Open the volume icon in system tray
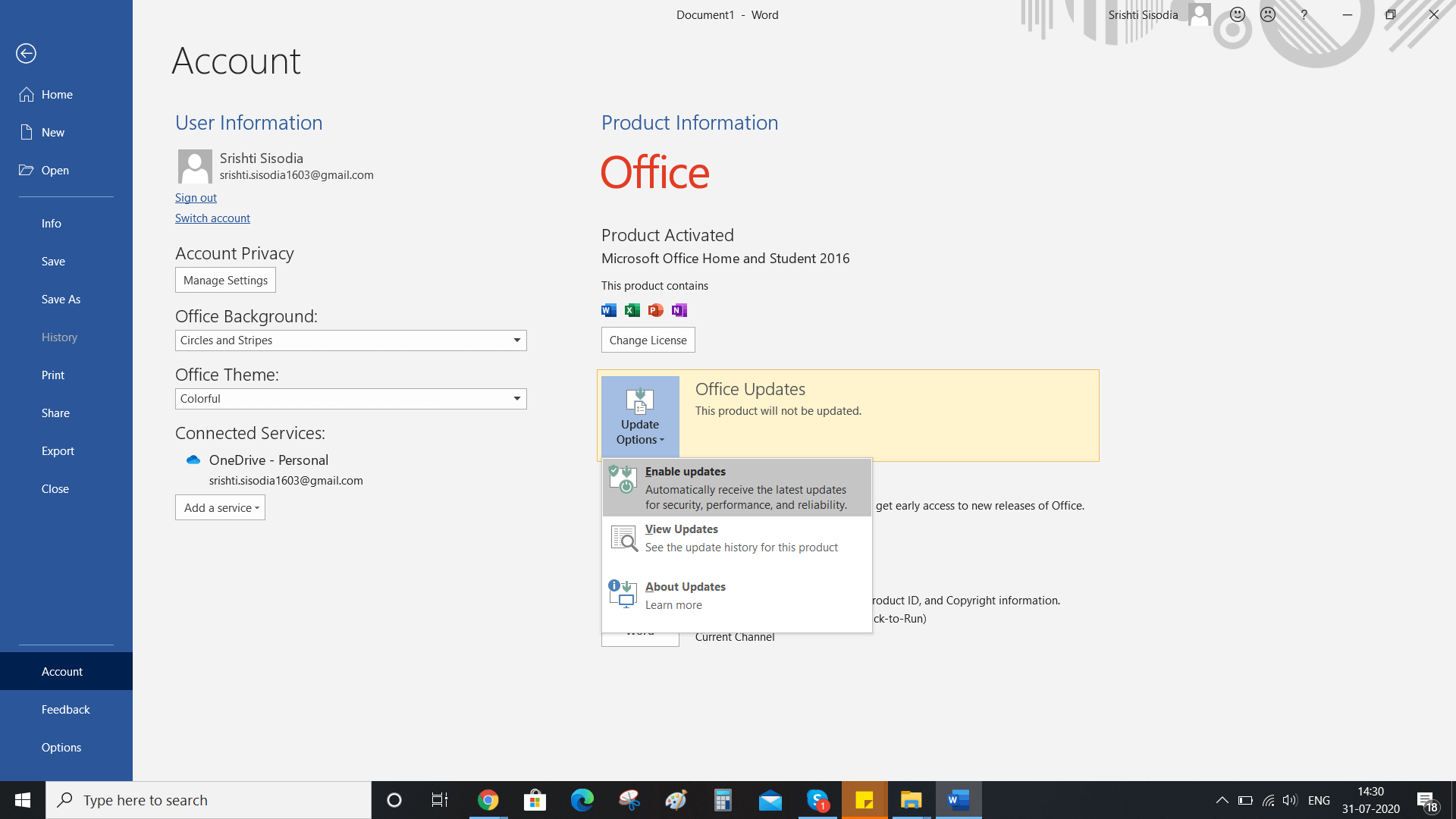This screenshot has height=819, width=1456. 1290,800
